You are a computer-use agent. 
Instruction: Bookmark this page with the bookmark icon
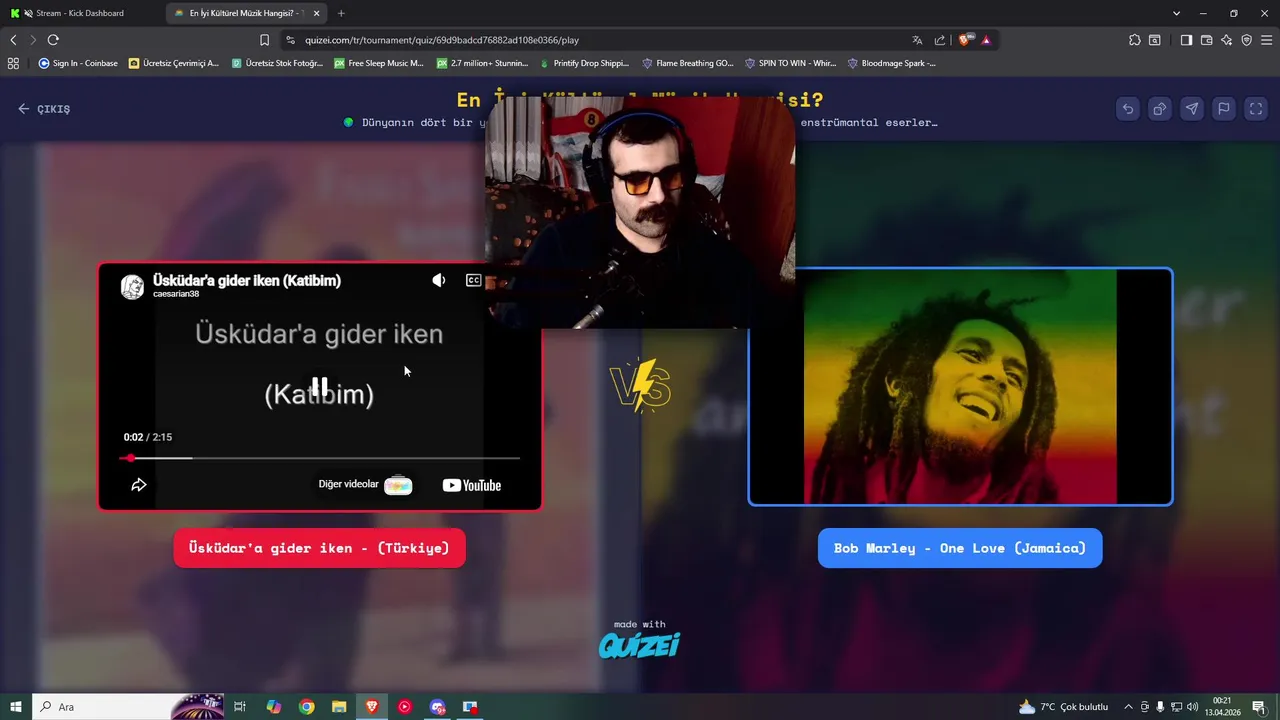[x=264, y=40]
